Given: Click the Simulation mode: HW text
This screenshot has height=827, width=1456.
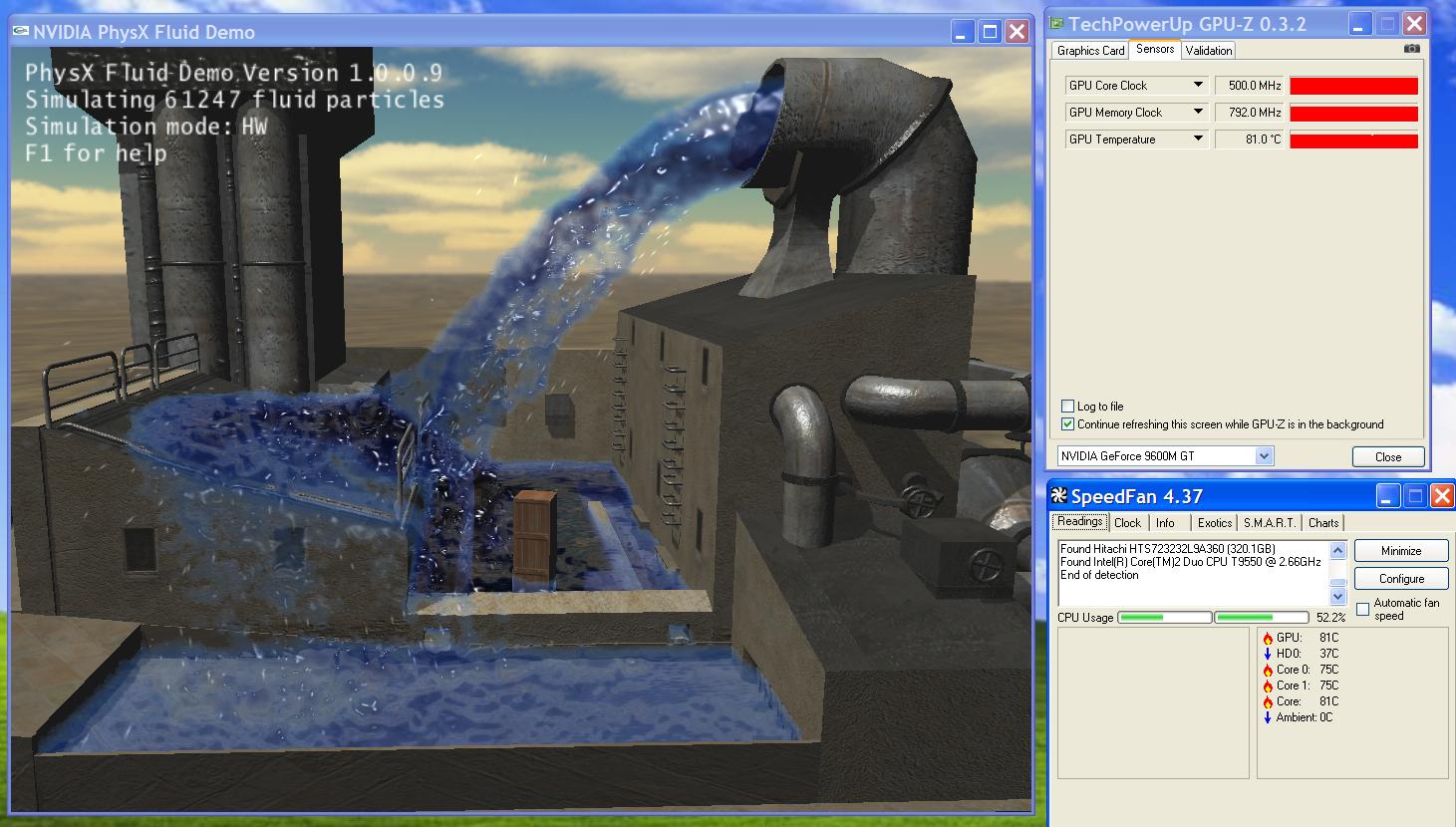Looking at the screenshot, I should point(146,127).
